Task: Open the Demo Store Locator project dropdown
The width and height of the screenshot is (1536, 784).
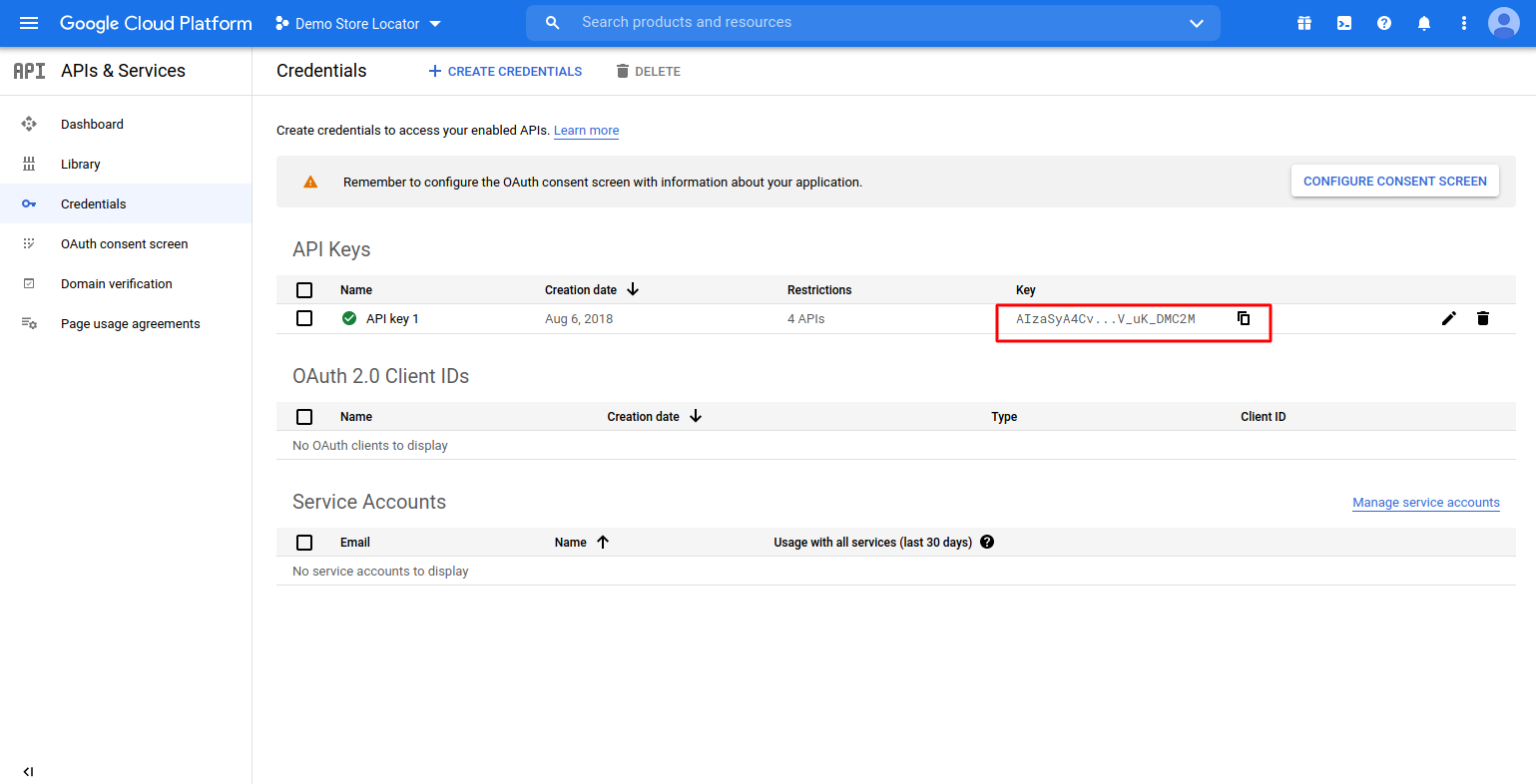Action: click(358, 24)
